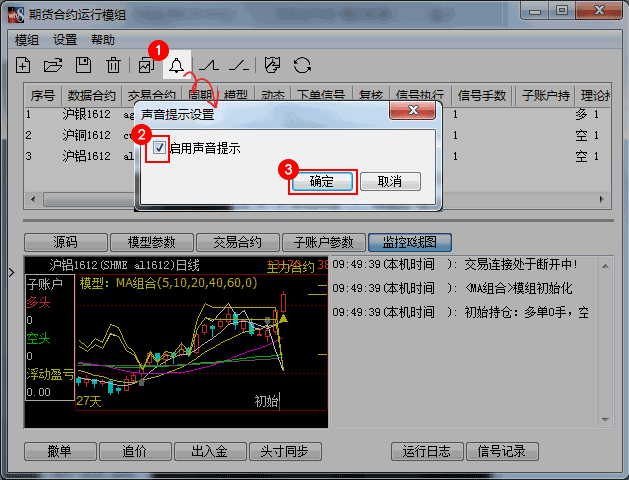This screenshot has width=629, height=480.
Task: Toggle the 启用声音提示 checkbox
Action: coord(160,148)
